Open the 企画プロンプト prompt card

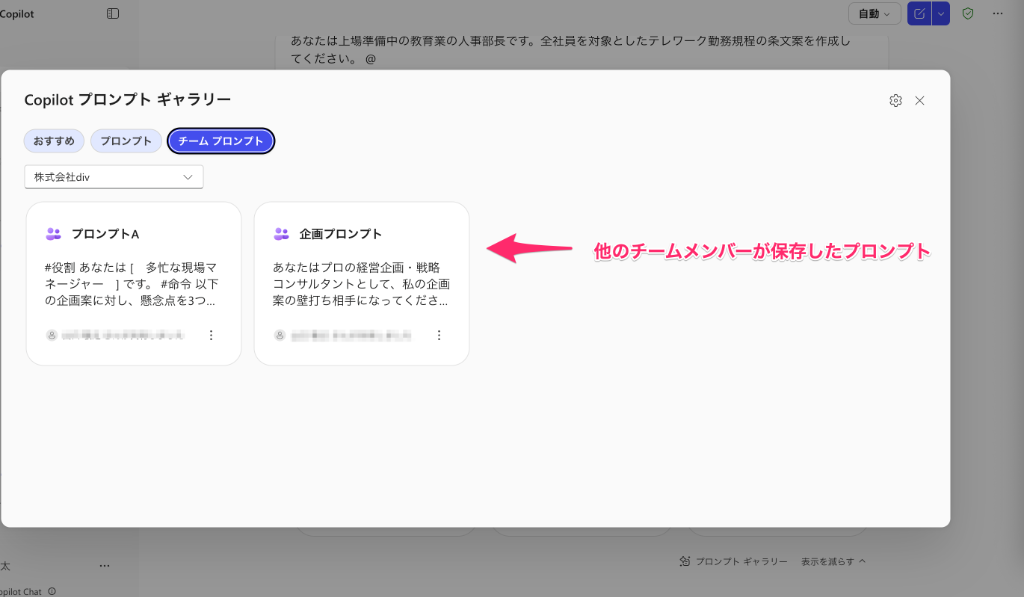361,270
